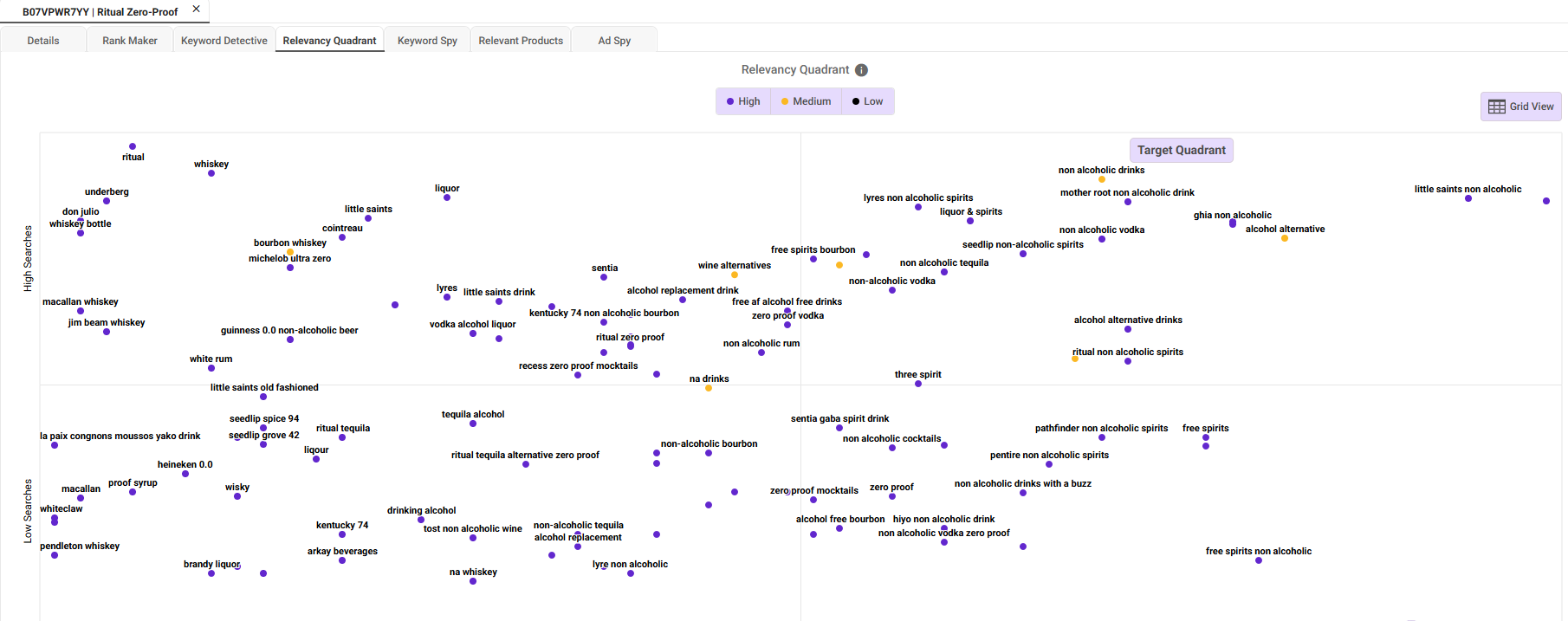Click the 'seedlip non-alcoholic spirits' label
Screen dimensions: 1568x621
click(1022, 244)
